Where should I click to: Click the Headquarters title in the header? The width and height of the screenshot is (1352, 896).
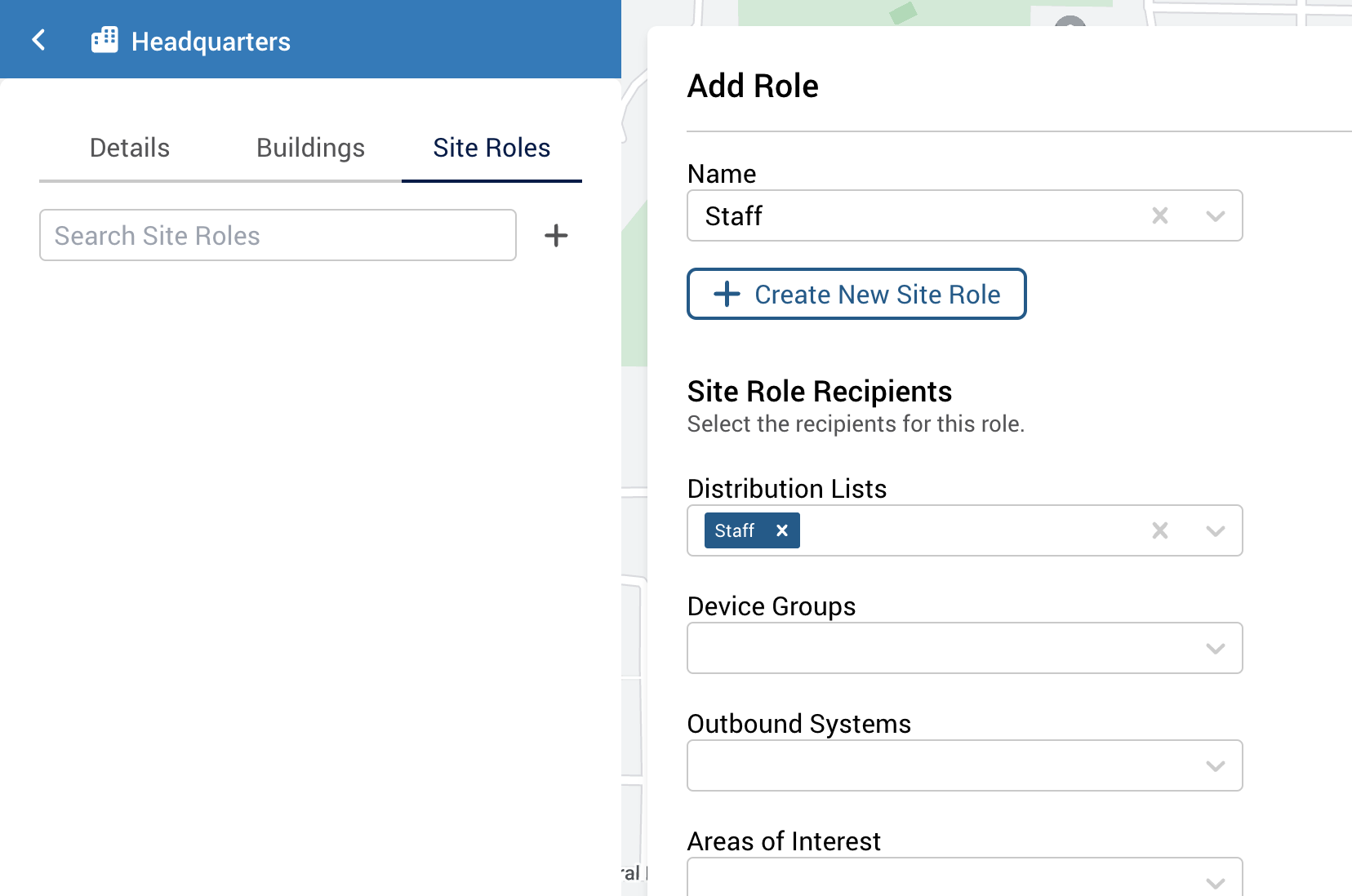click(211, 41)
